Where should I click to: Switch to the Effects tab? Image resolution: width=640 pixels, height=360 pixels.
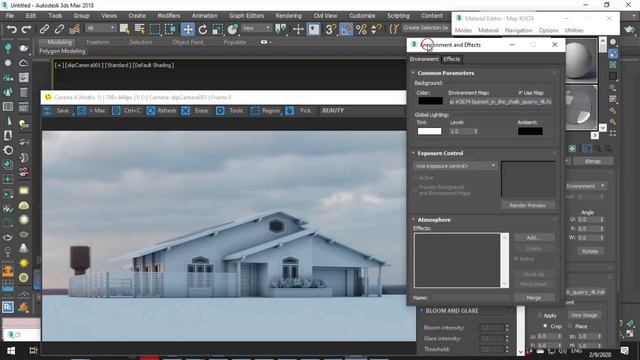[452, 59]
